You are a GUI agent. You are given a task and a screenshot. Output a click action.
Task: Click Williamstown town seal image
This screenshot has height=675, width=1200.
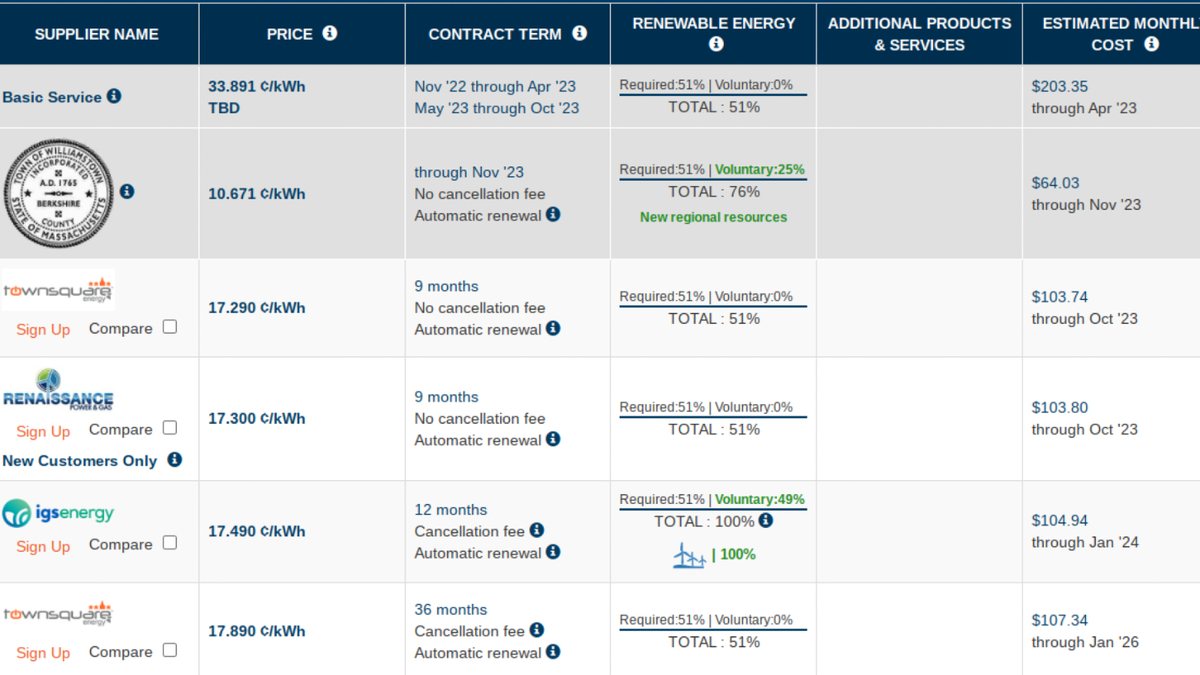[x=58, y=191]
